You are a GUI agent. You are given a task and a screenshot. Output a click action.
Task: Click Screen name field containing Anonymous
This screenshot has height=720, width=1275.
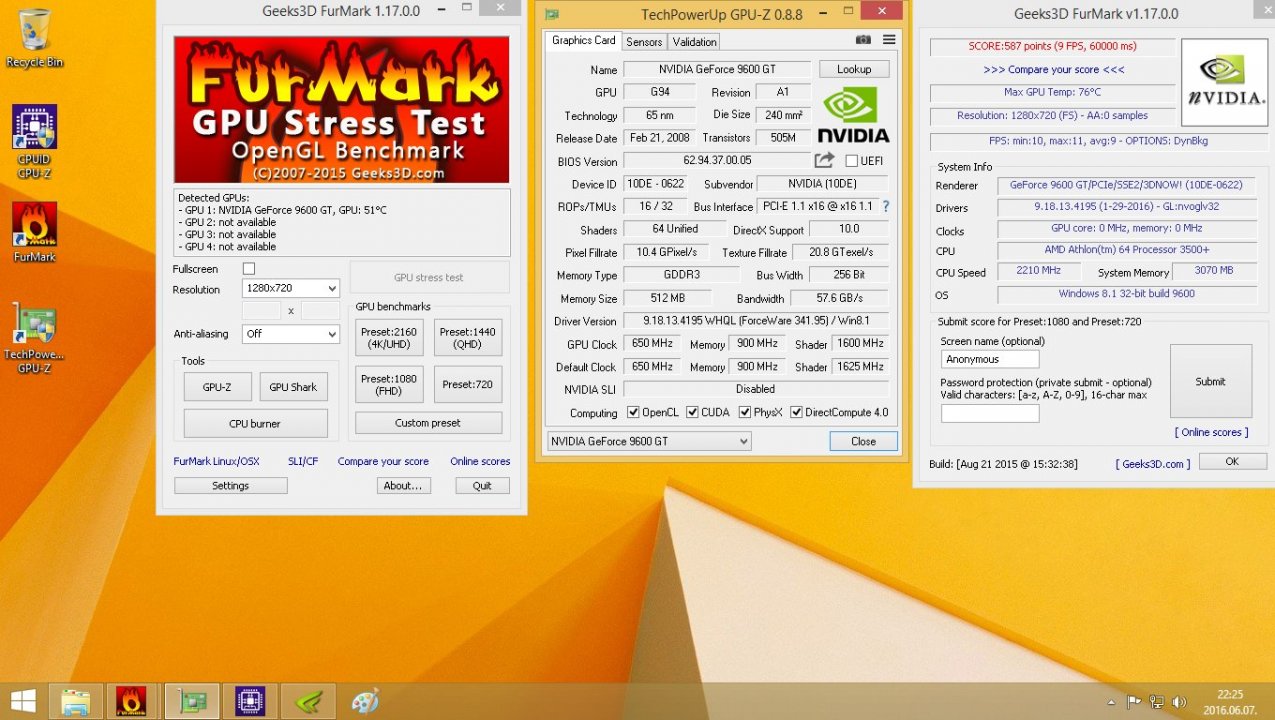pyautogui.click(x=990, y=359)
